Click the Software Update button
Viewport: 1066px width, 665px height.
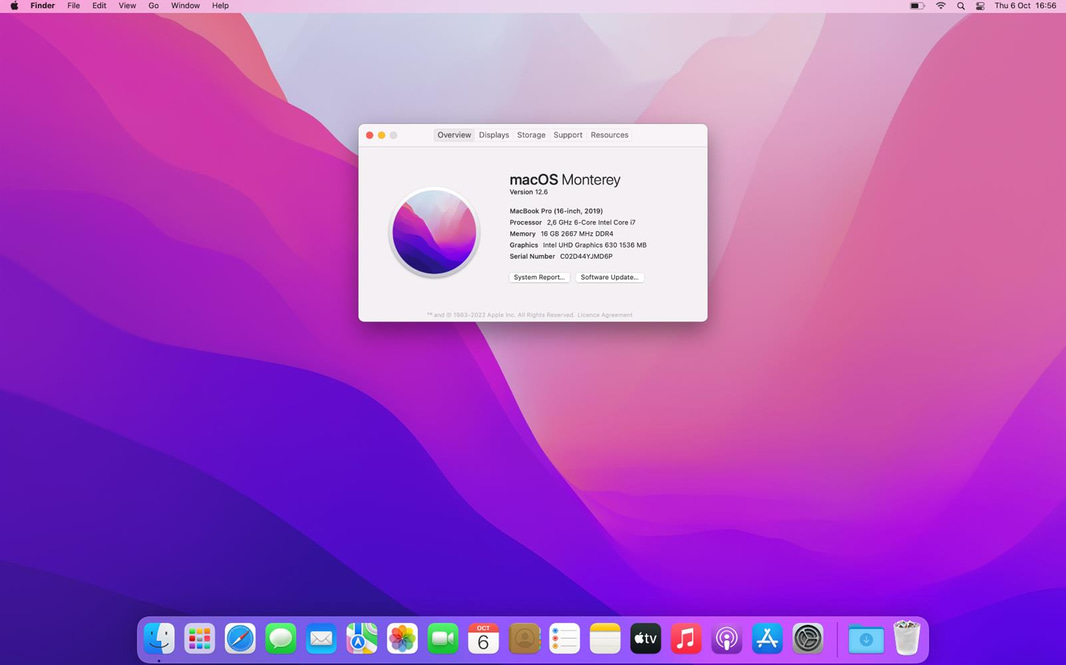click(x=609, y=277)
